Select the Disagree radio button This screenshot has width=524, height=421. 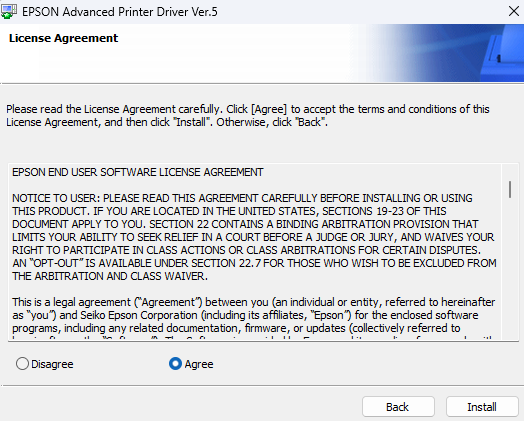pos(22,364)
